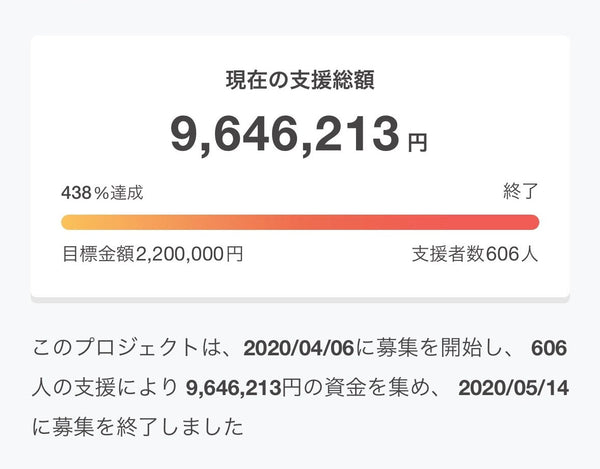Click the bold 606 in the summary paragraph

pos(549,349)
